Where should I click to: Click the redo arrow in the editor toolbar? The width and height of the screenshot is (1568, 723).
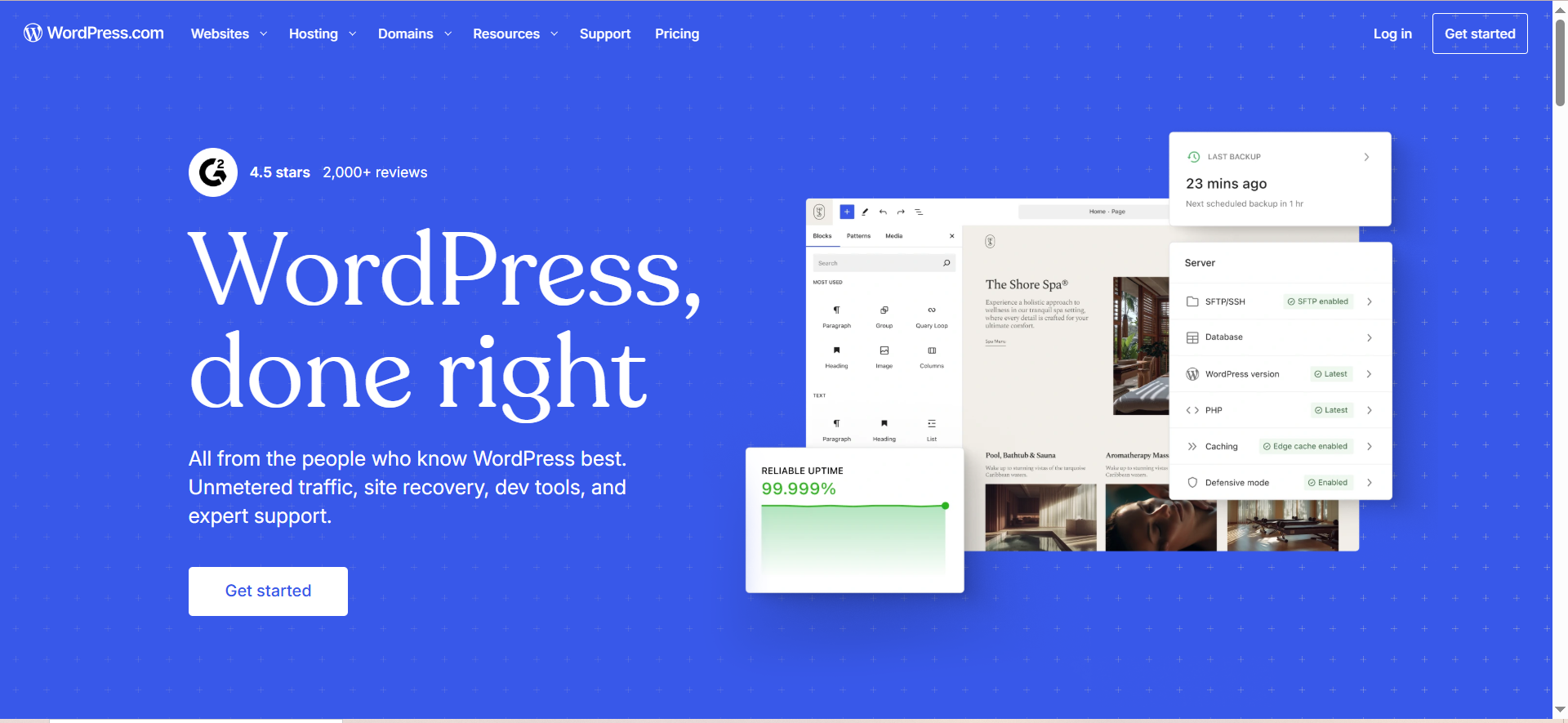(x=901, y=212)
